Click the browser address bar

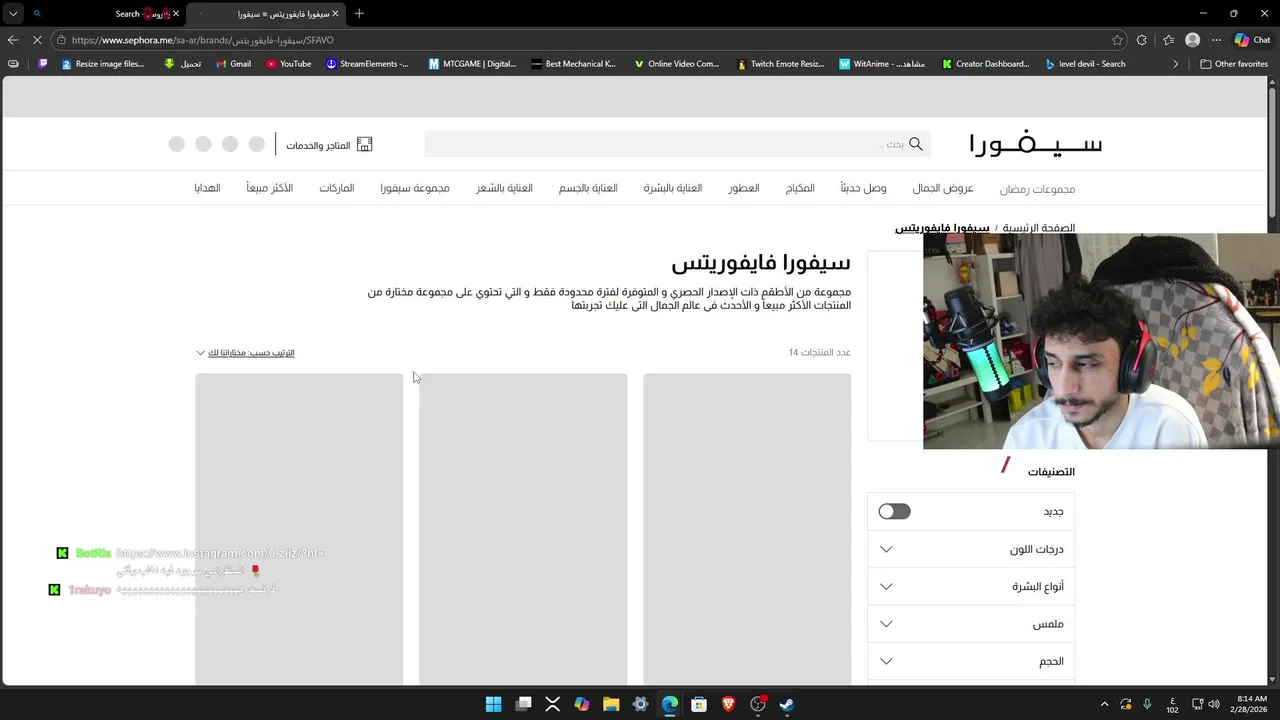coord(580,40)
